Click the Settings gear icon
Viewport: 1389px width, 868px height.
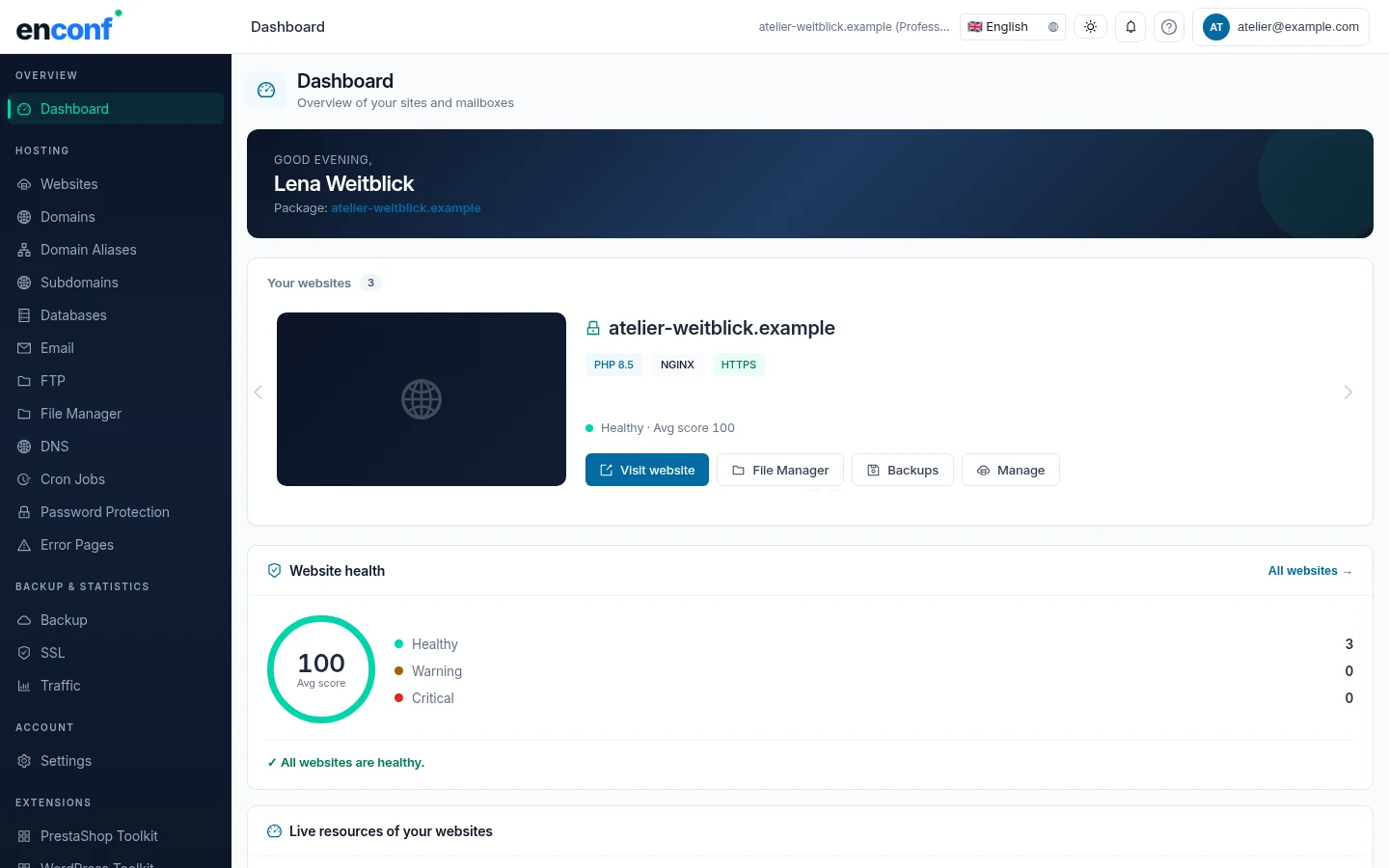[x=24, y=761]
